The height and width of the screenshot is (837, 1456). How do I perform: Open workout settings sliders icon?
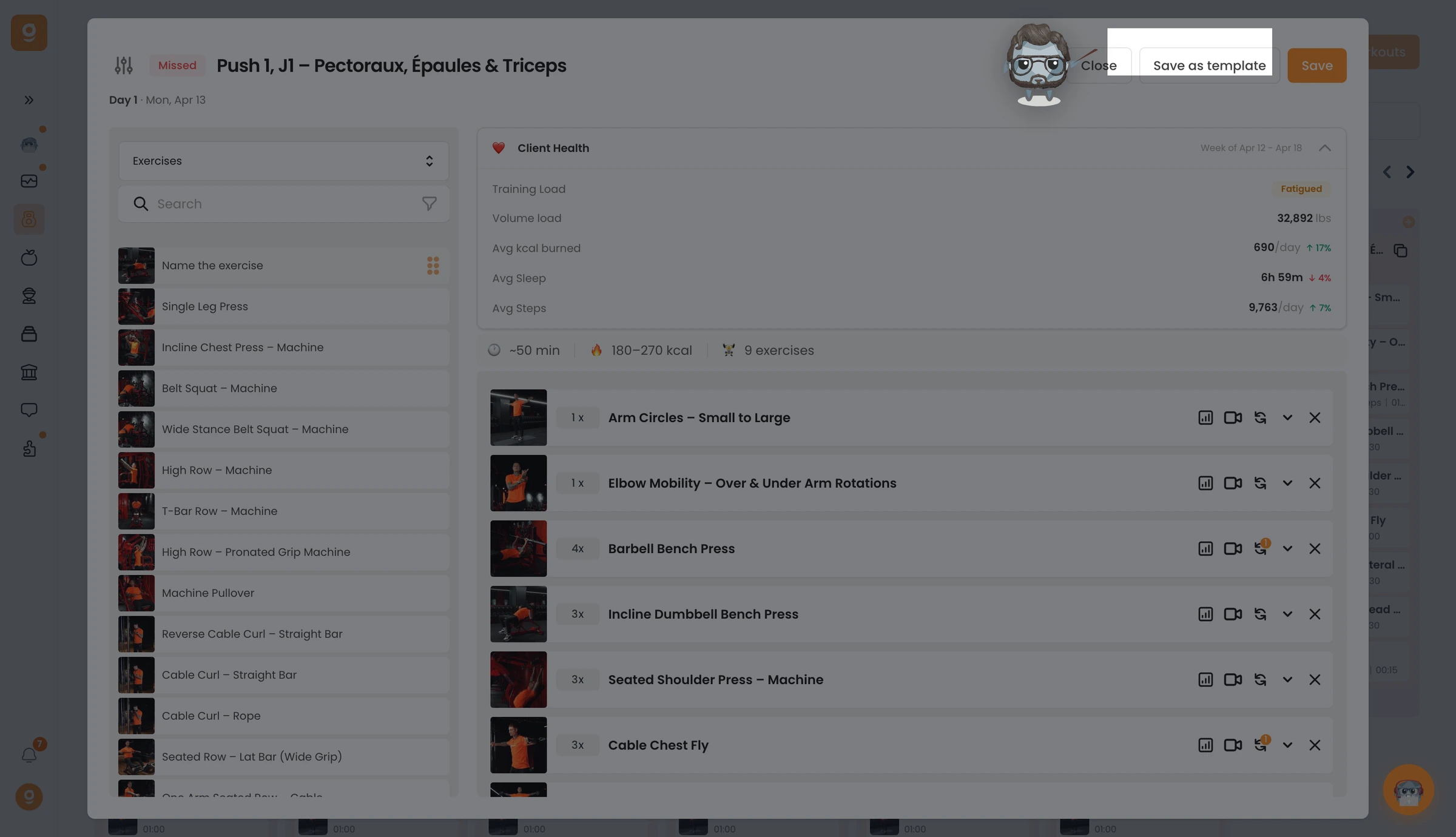[124, 66]
